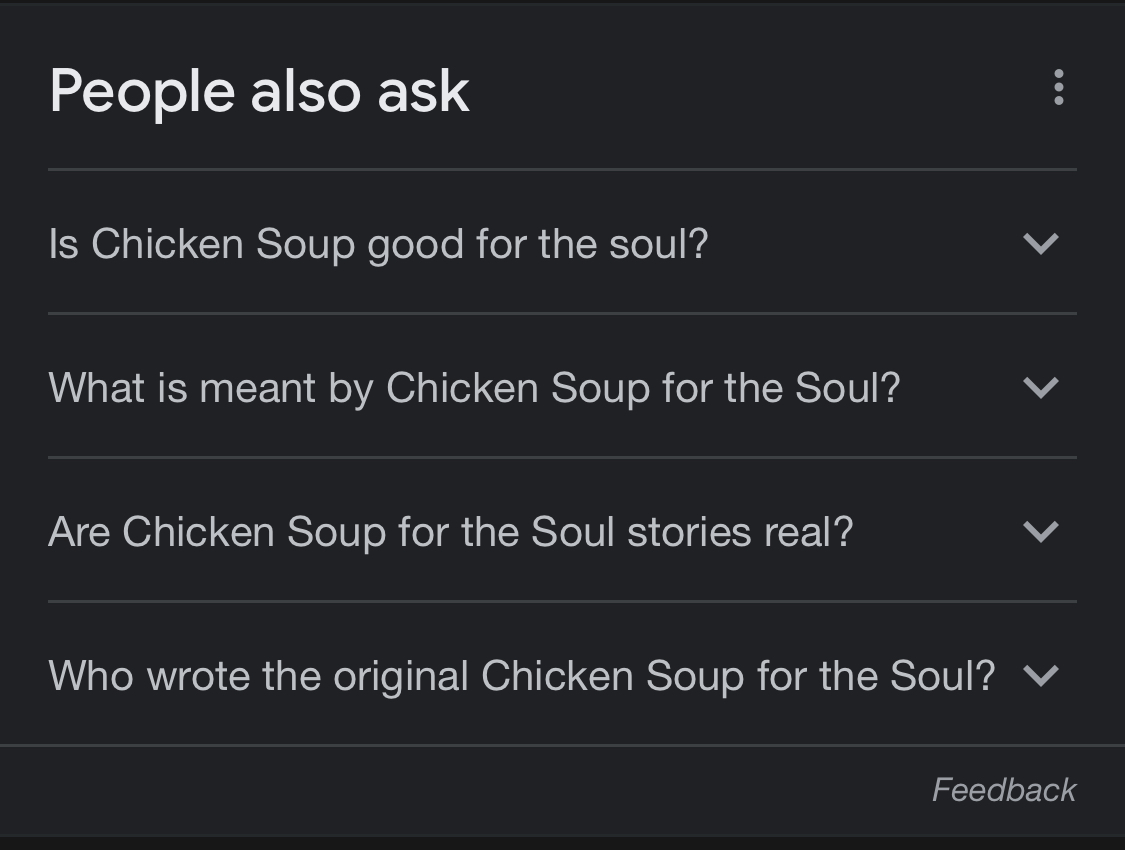Click the Feedback link
1125x850 pixels.
1003,790
